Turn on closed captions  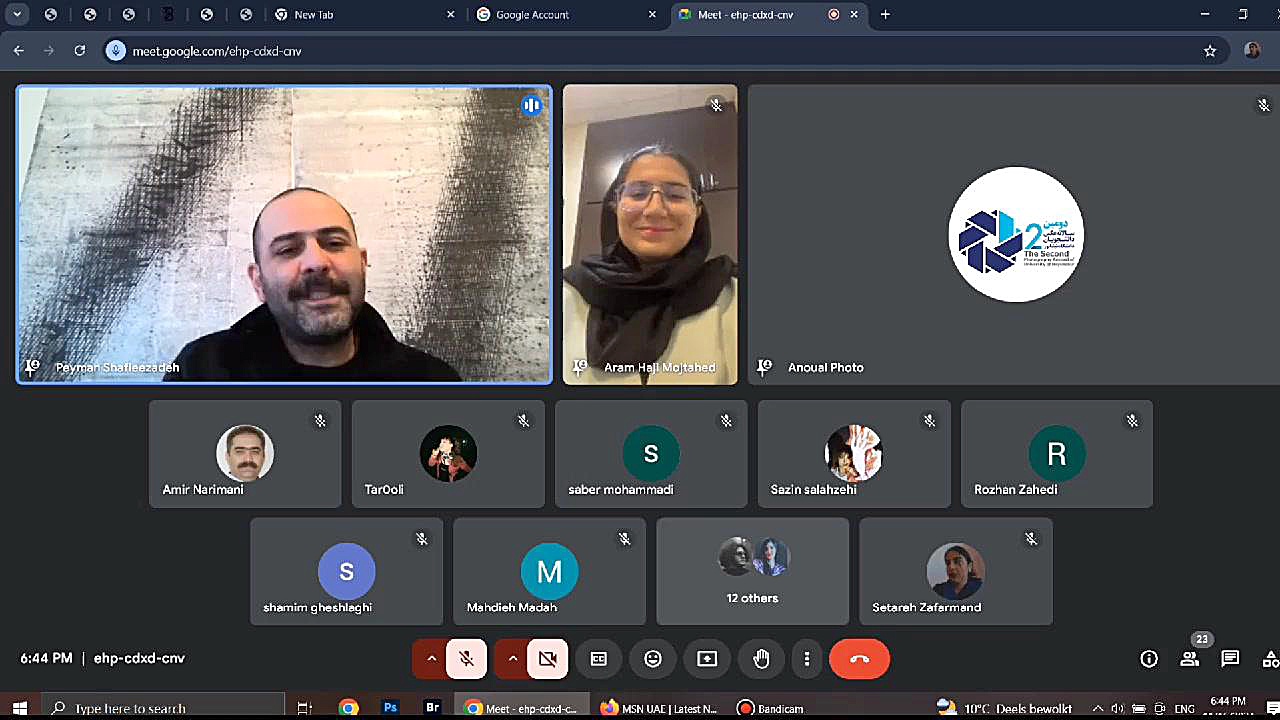599,659
